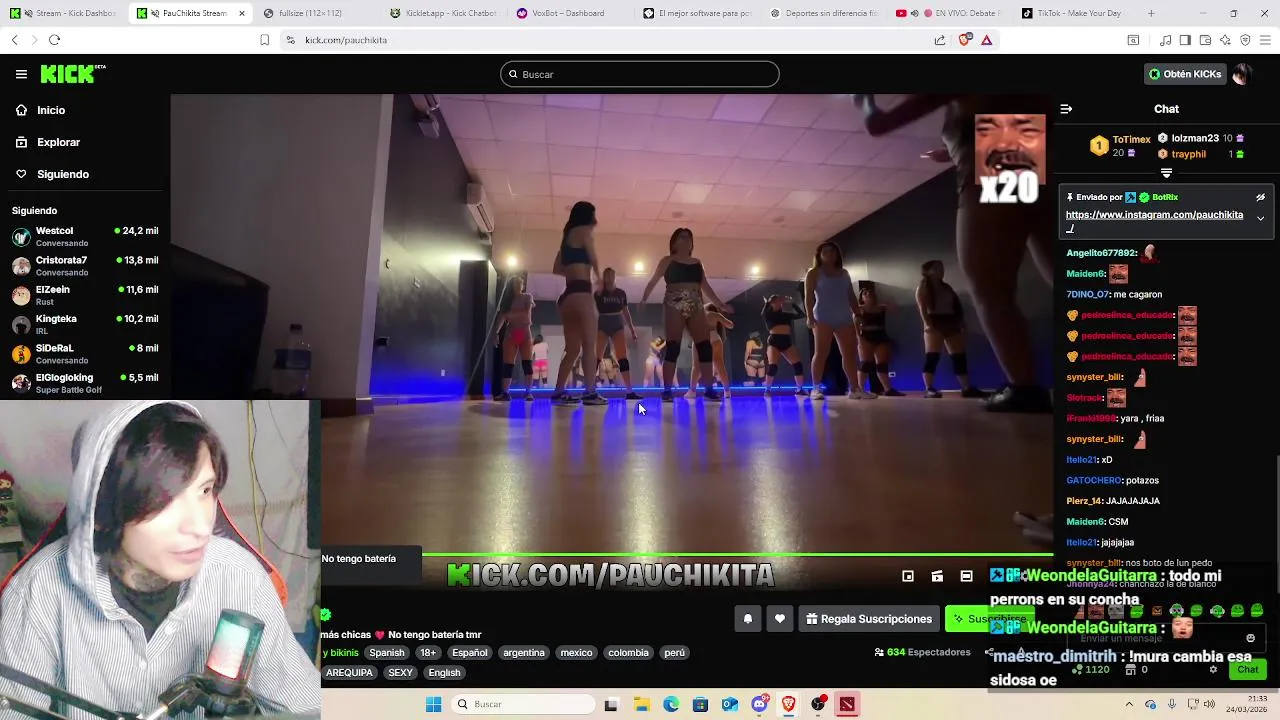
Task: Toggle clip creation icon on player
Action: pos(937,576)
